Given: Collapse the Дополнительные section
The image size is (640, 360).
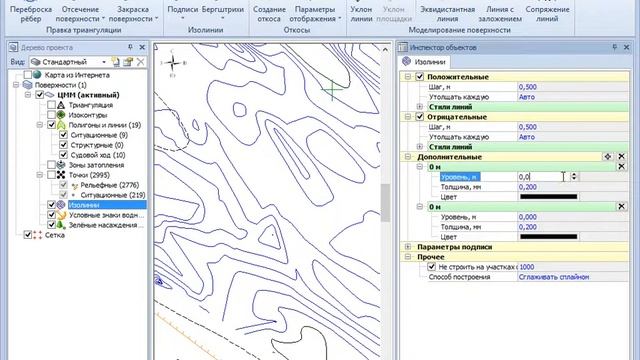Looking at the screenshot, I should pos(408,156).
